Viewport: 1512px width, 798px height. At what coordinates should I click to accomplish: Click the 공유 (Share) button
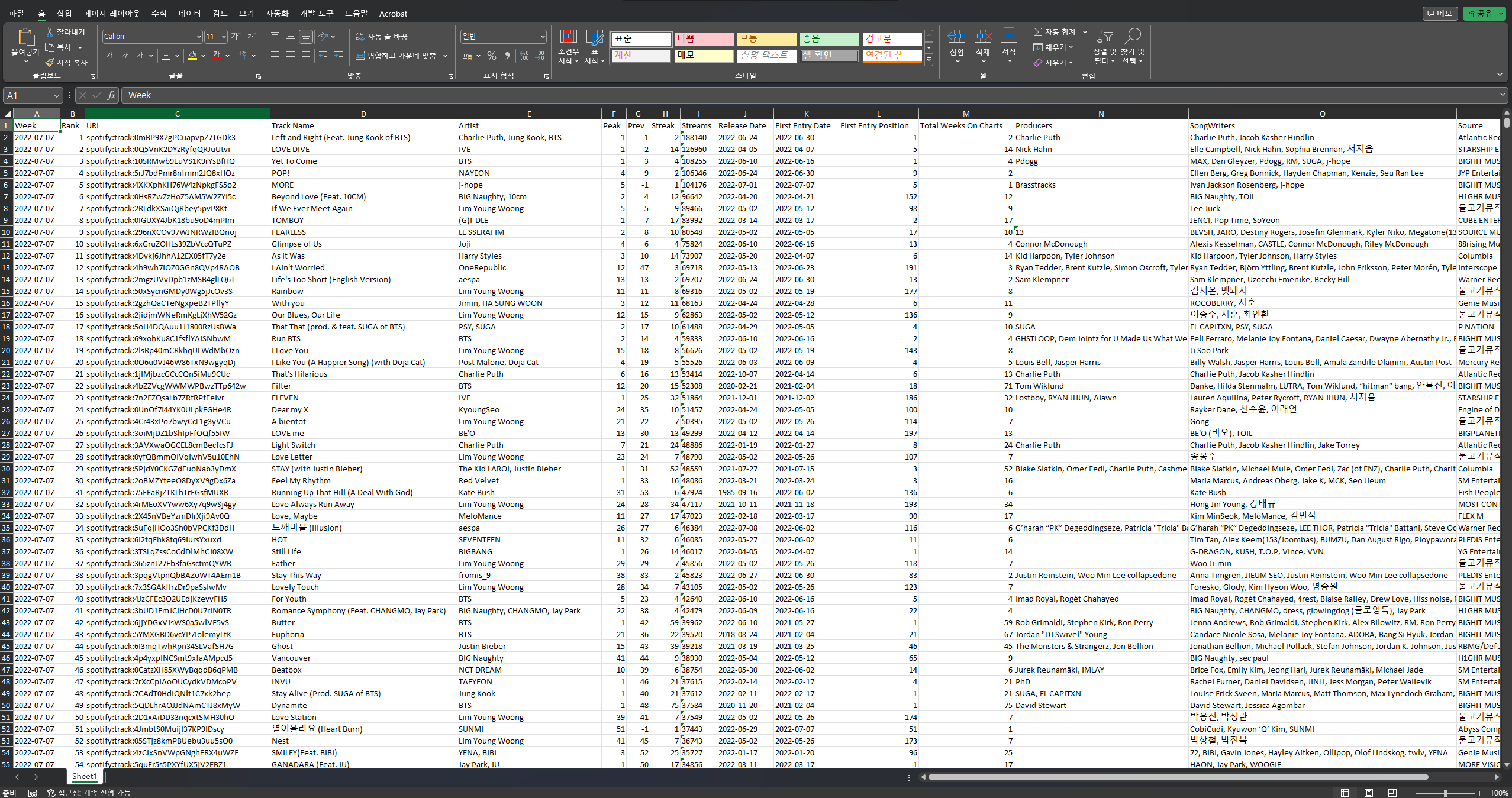pos(1479,13)
